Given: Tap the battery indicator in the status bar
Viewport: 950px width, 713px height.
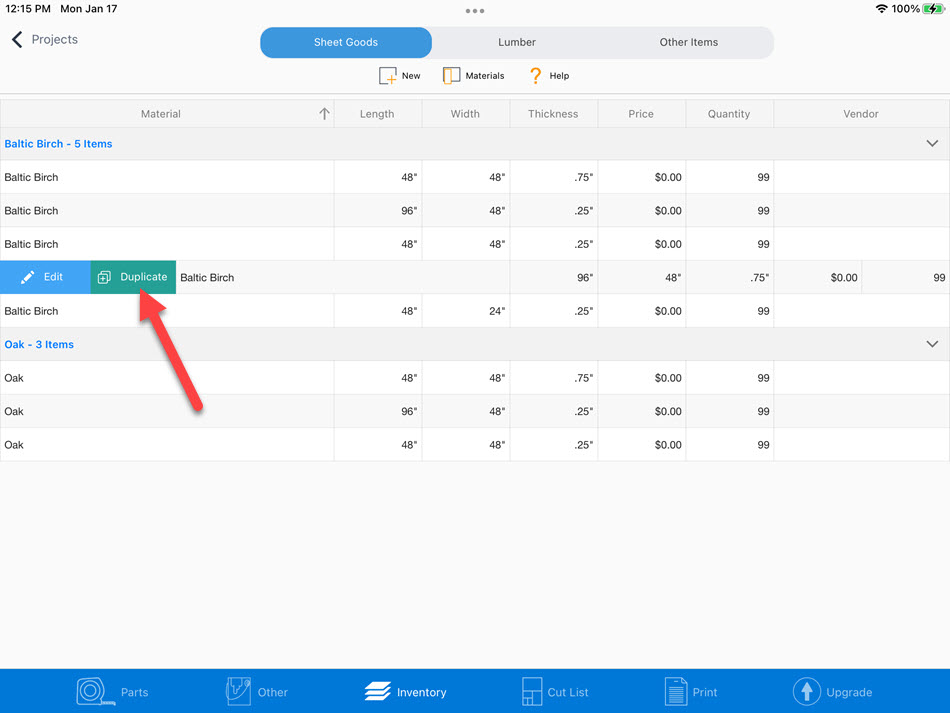Looking at the screenshot, I should pos(932,8).
